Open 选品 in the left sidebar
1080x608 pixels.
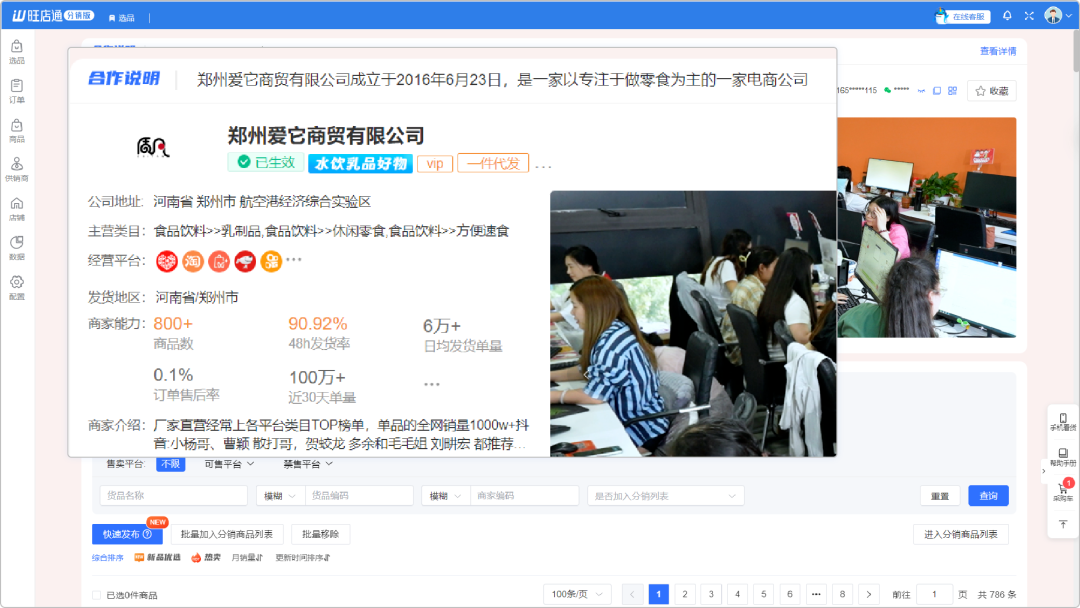tap(17, 52)
